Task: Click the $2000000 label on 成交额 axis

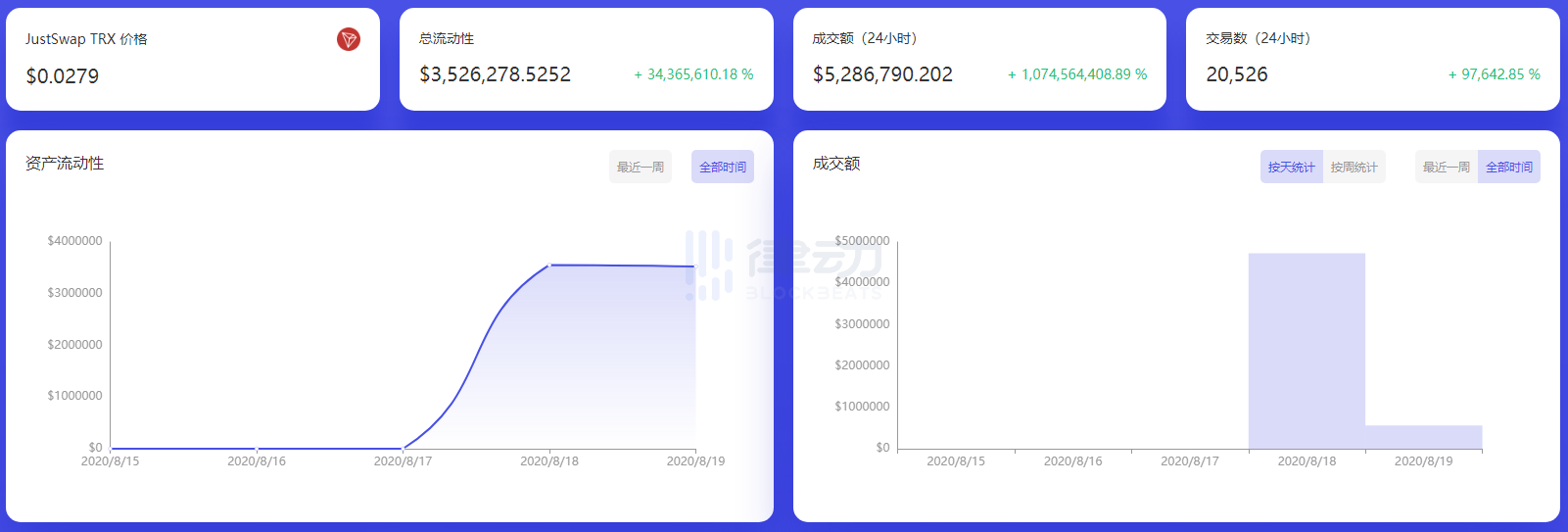Action: pos(862,365)
